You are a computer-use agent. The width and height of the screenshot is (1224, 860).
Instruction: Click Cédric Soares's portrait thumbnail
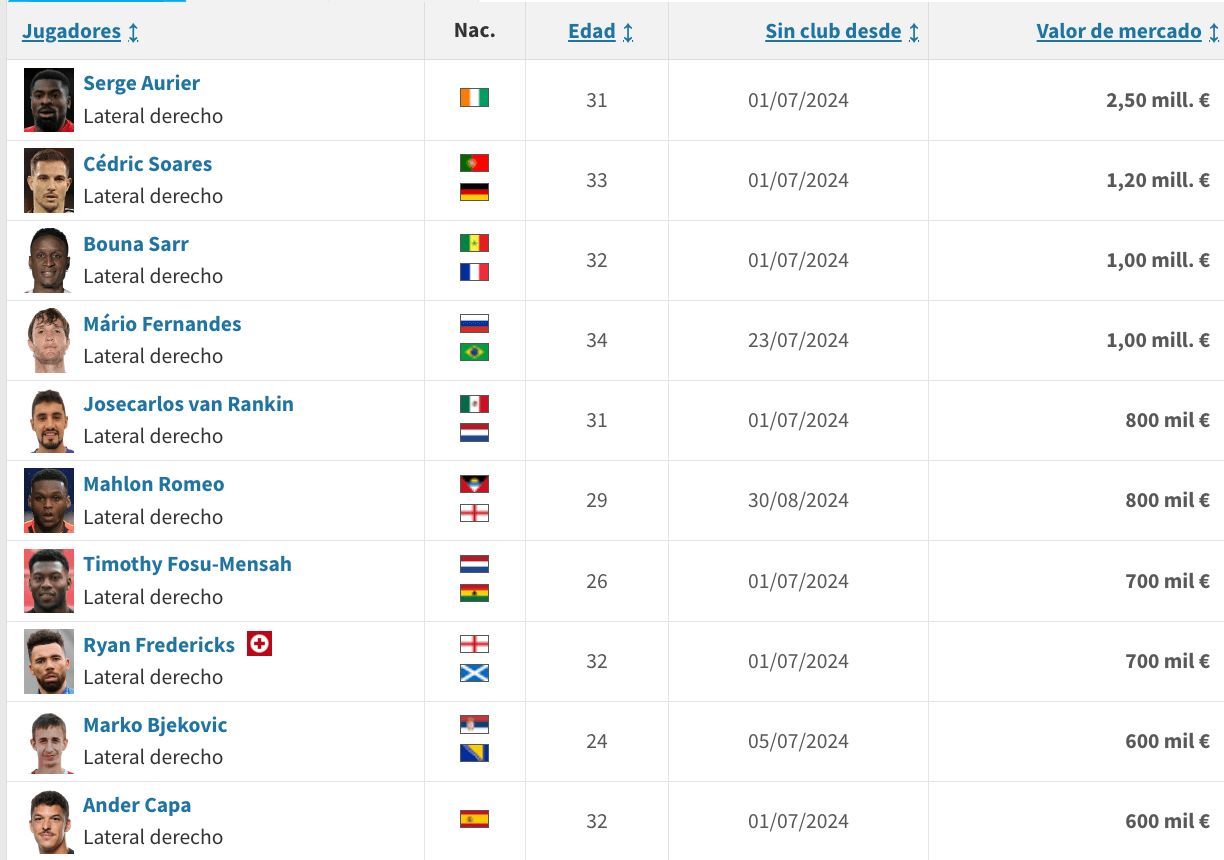[x=49, y=181]
